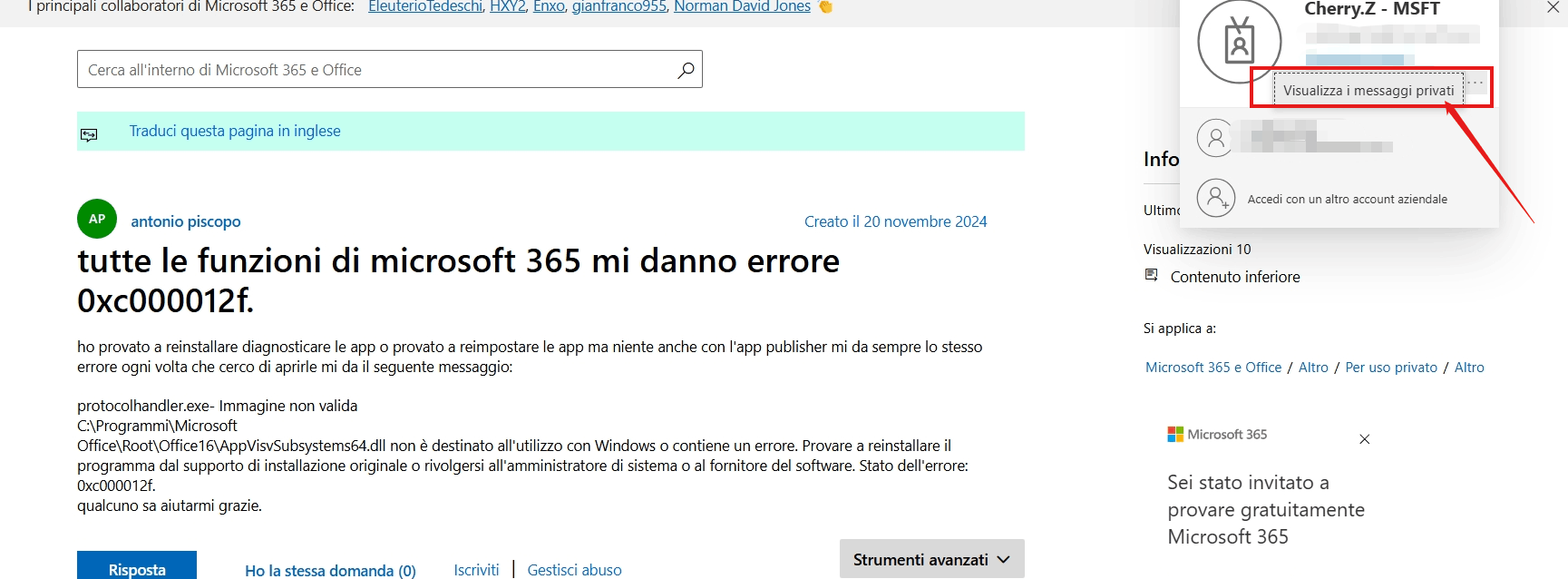Click Visualizza i messaggi privati
The image size is (1568, 579).
(x=1368, y=91)
